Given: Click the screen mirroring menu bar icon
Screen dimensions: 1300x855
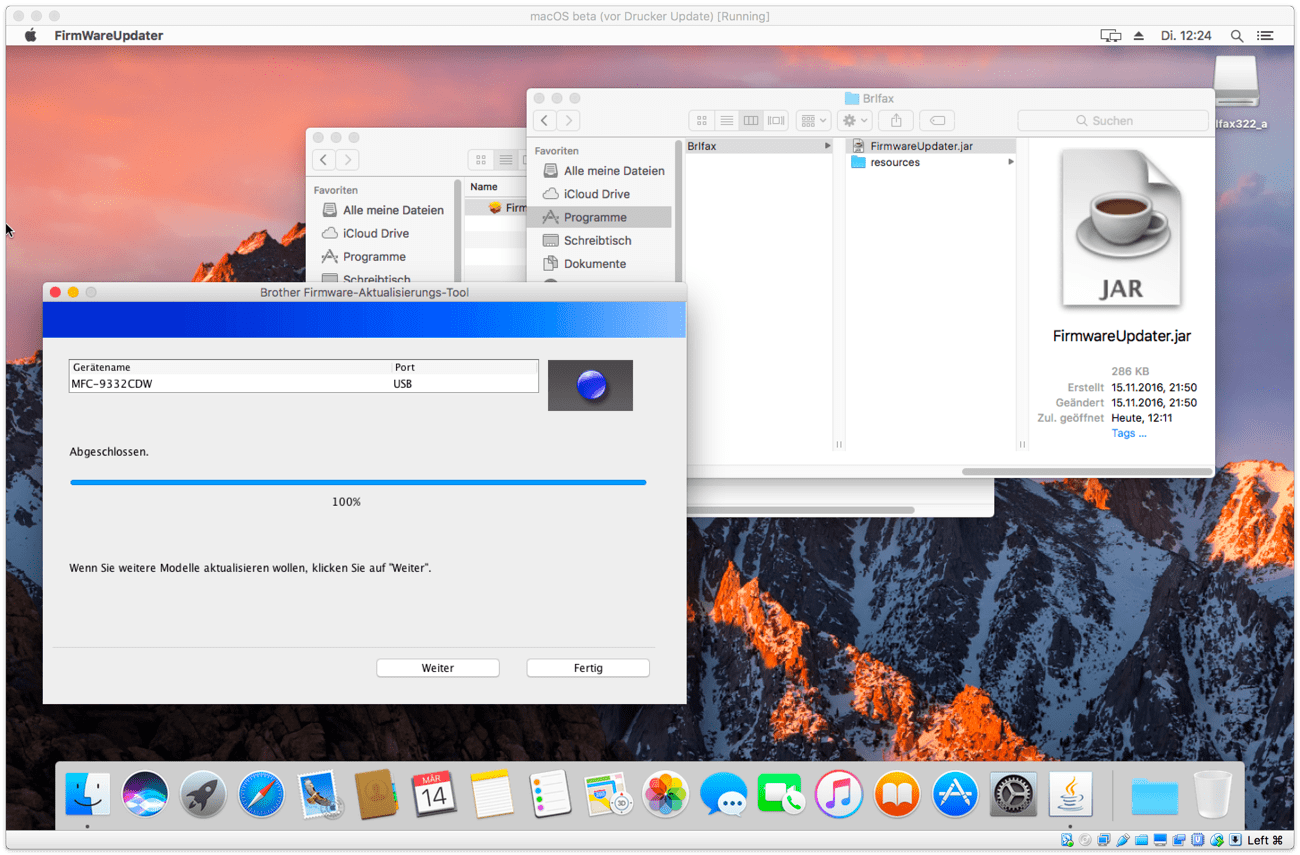Looking at the screenshot, I should (1111, 35).
